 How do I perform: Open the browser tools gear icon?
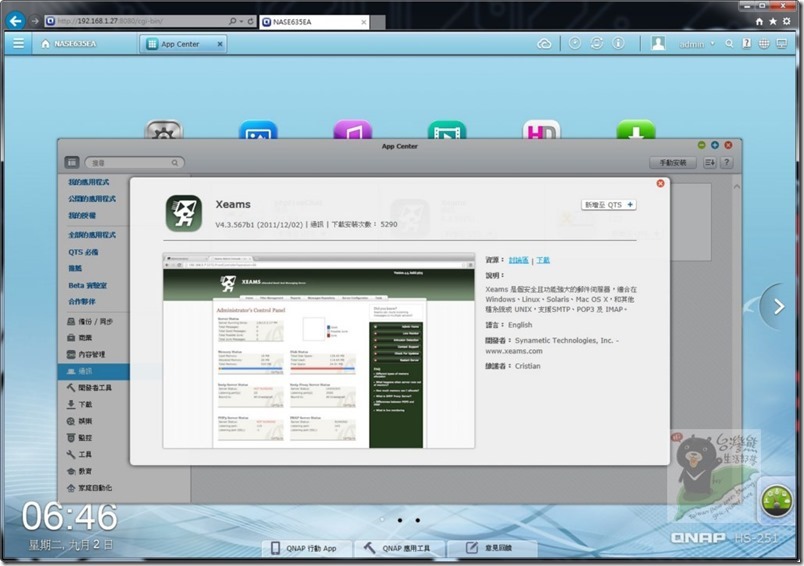[787, 22]
